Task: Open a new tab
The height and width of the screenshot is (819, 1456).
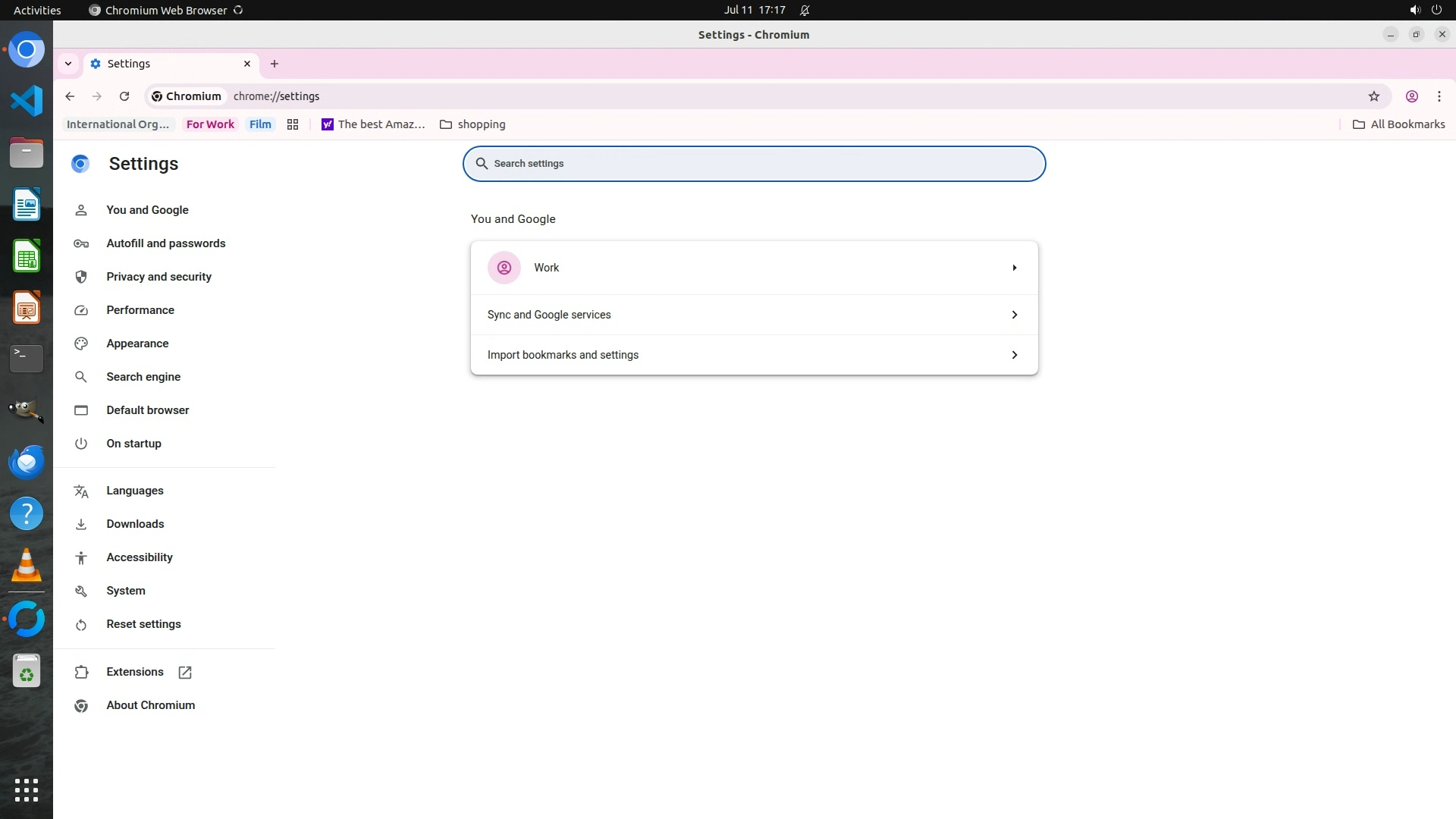Action: pos(275,64)
